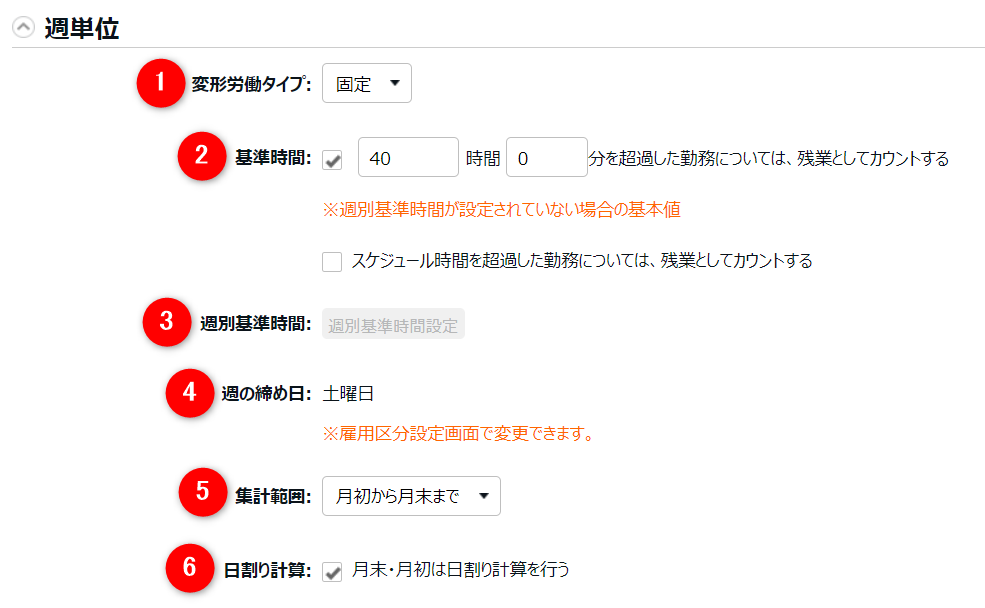Click red numbered badge 4

click(189, 393)
